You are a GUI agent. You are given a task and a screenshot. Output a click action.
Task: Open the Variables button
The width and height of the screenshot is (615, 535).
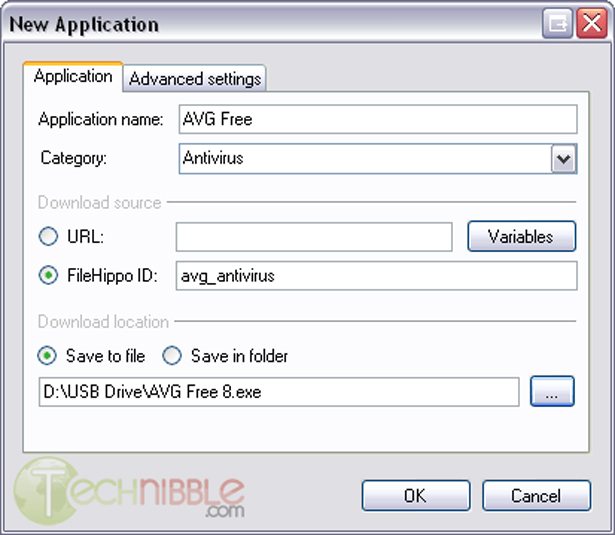click(x=521, y=237)
